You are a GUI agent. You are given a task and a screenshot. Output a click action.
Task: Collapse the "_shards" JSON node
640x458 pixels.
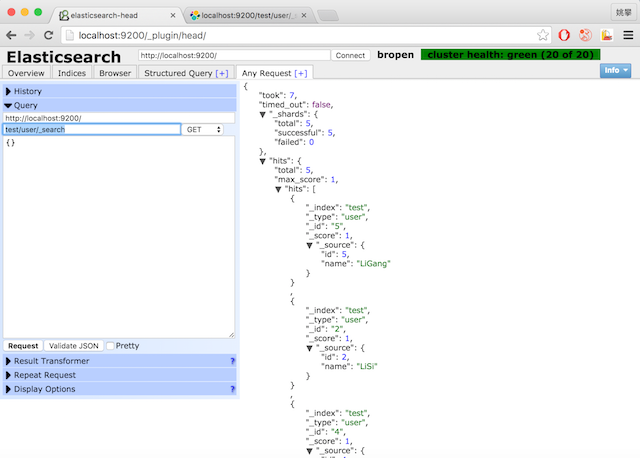[263, 115]
